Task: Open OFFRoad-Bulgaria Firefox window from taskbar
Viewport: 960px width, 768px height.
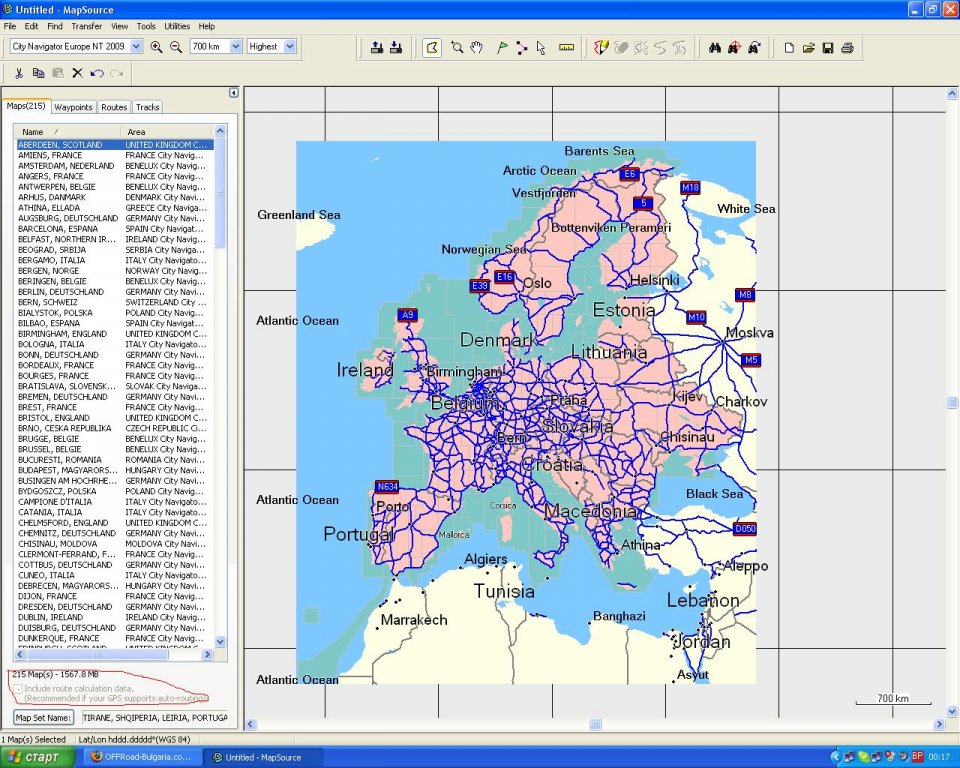Action: [140, 757]
